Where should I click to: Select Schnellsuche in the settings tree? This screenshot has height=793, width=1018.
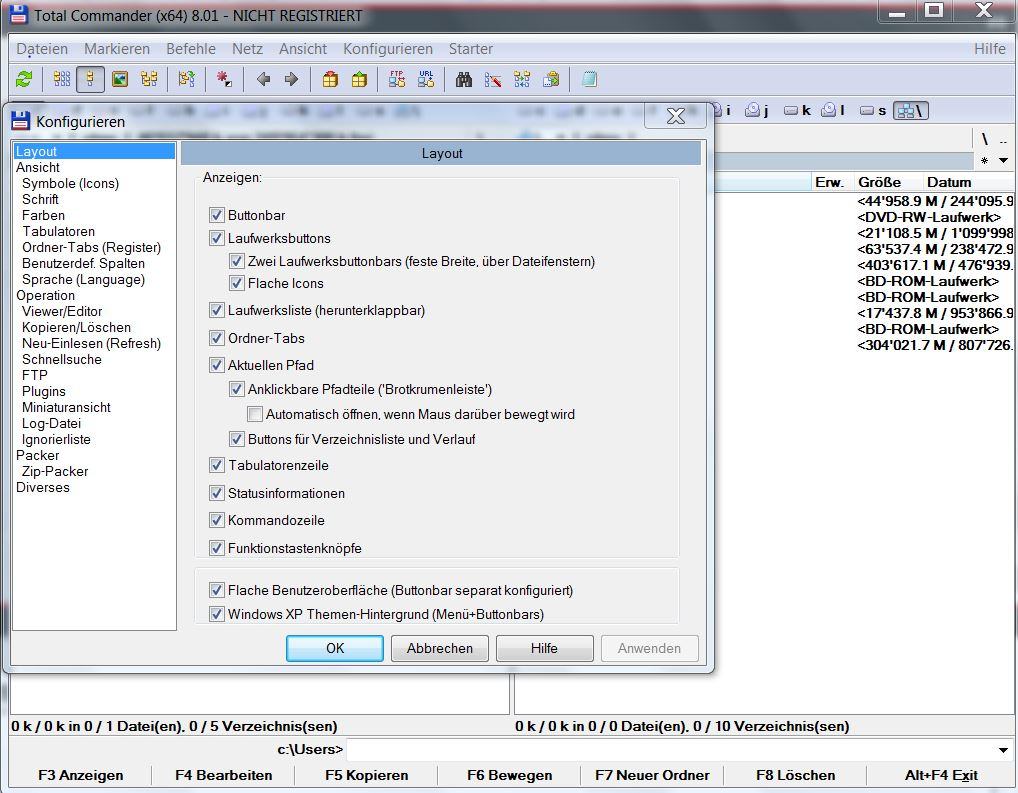62,359
